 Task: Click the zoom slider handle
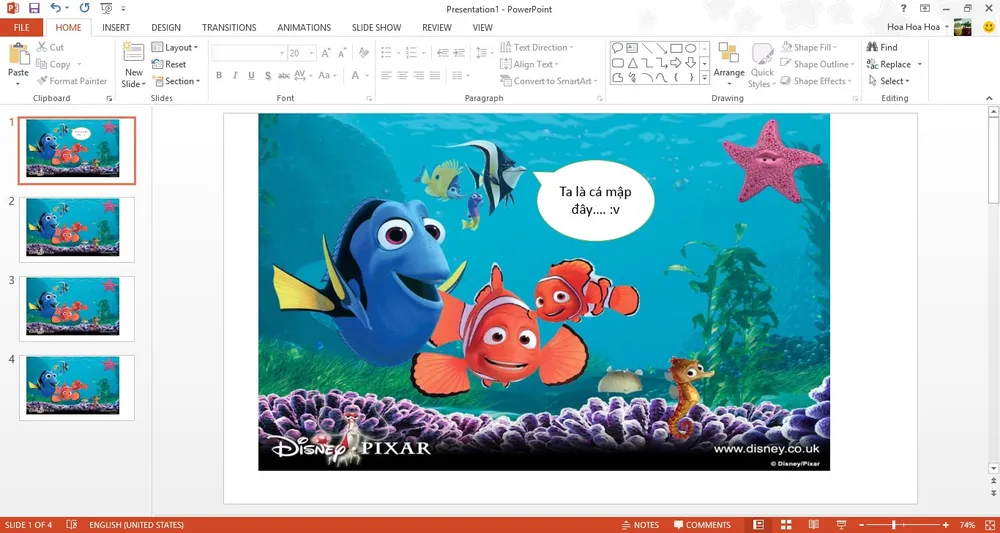[x=894, y=525]
